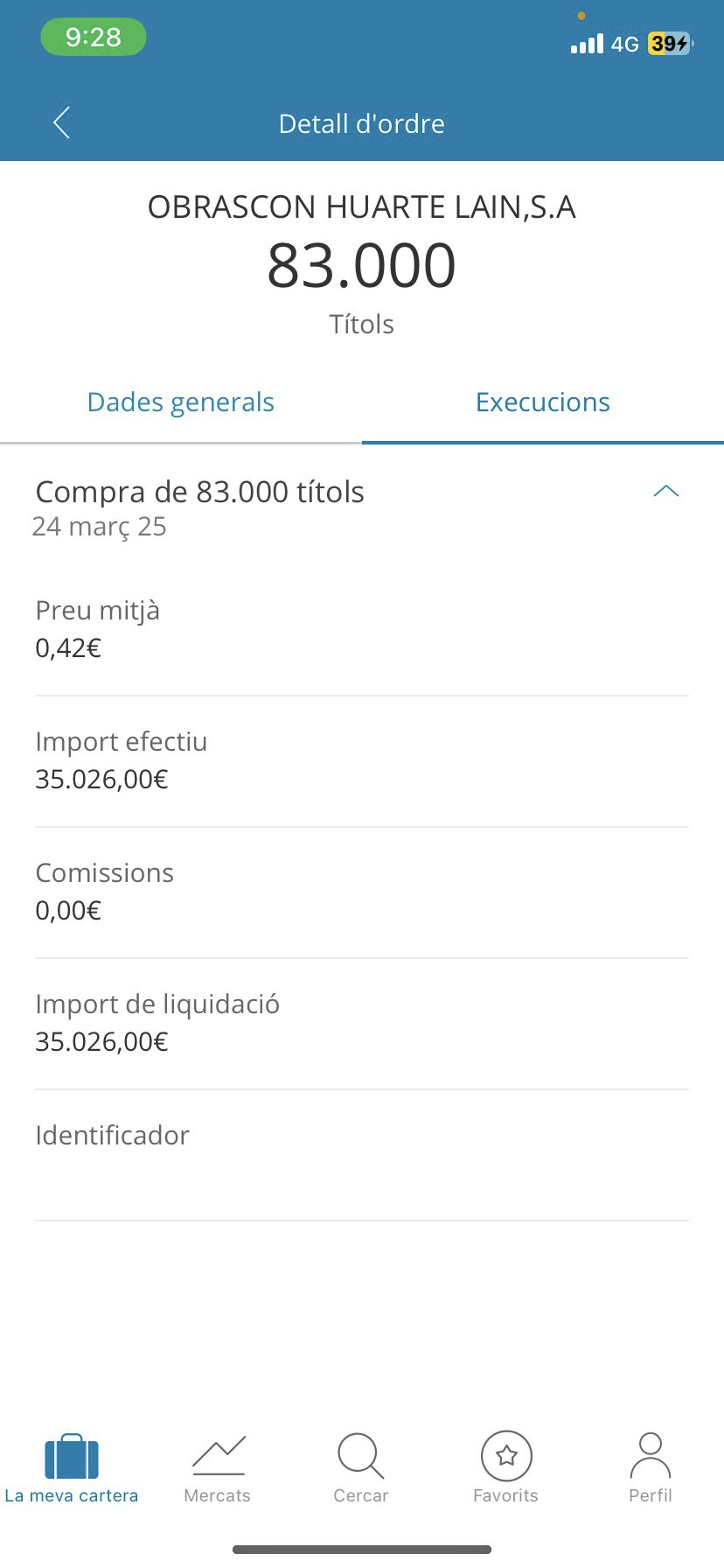The width and height of the screenshot is (724, 1568).
Task: Tap the Compra de 83.000 títols header
Action: pyautogui.click(x=199, y=492)
